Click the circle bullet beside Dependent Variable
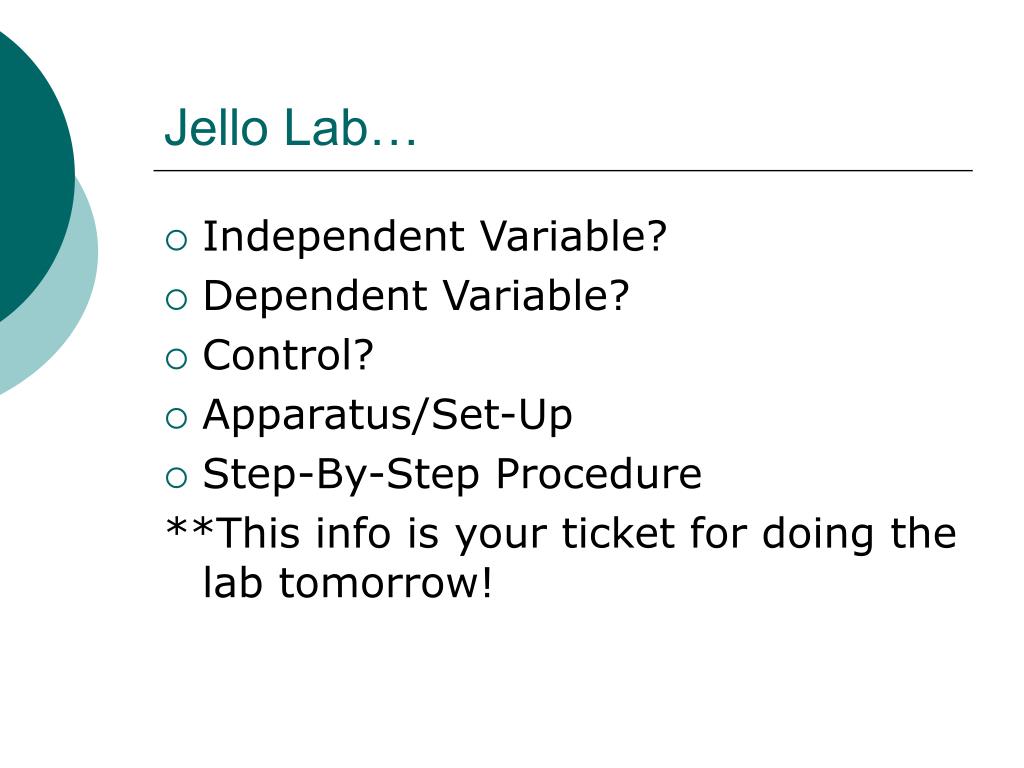The image size is (1024, 768). [x=176, y=300]
